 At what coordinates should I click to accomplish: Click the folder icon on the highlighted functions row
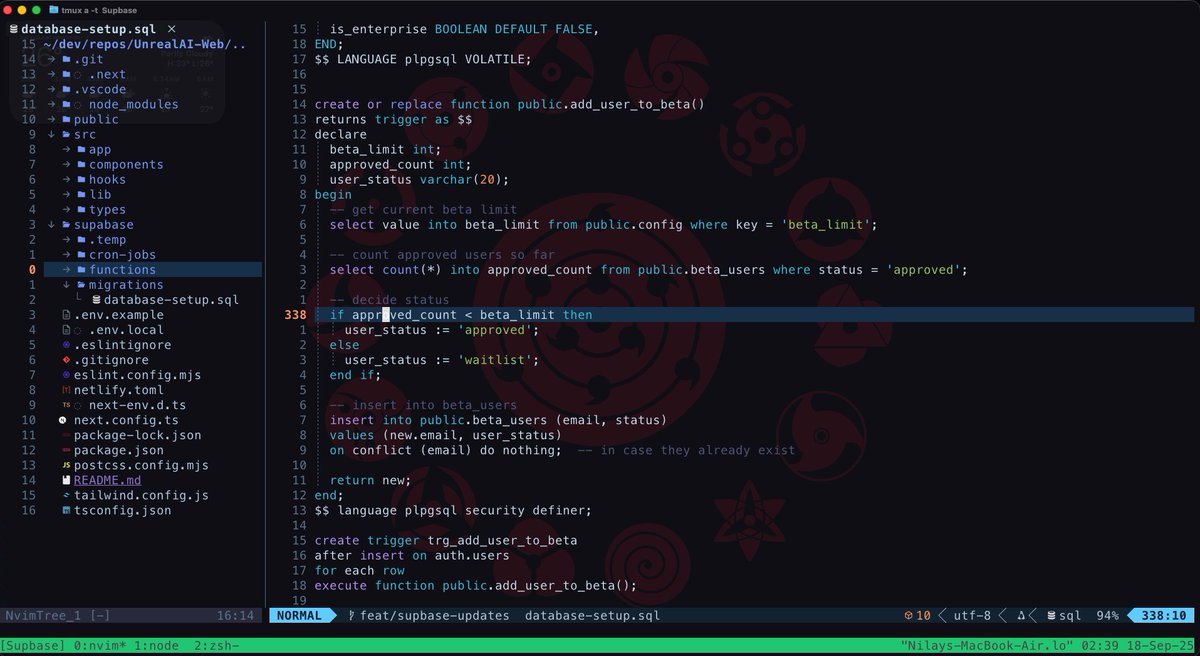click(x=81, y=269)
